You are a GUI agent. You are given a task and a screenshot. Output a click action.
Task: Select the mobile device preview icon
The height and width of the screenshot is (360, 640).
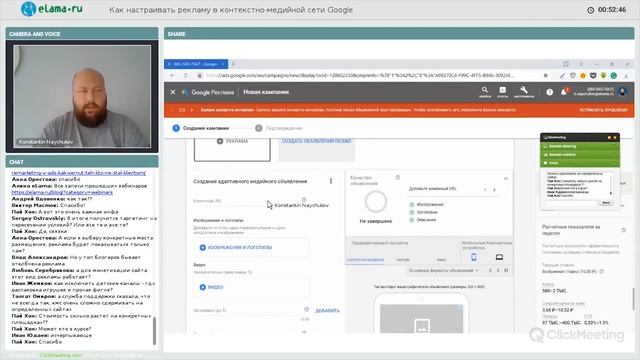[473, 257]
